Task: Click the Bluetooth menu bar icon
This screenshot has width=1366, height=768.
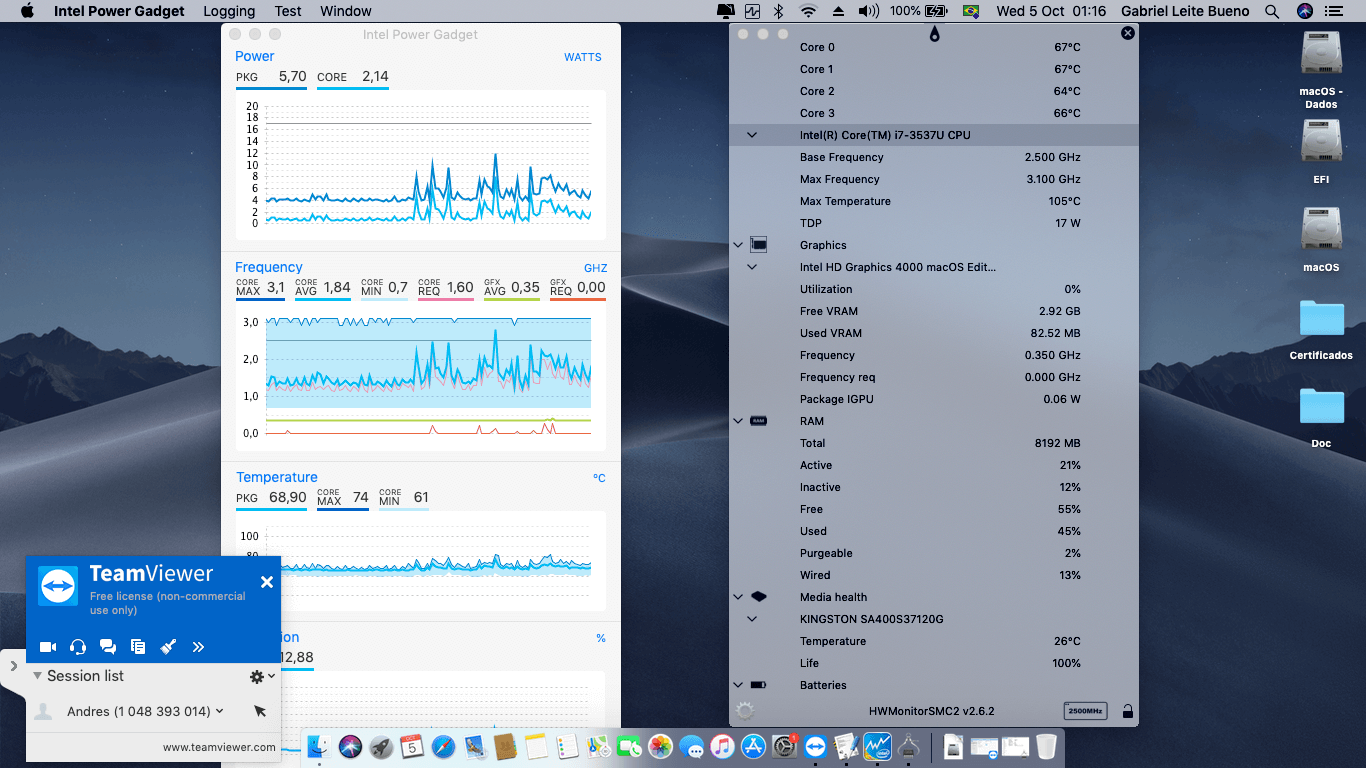Action: [780, 11]
